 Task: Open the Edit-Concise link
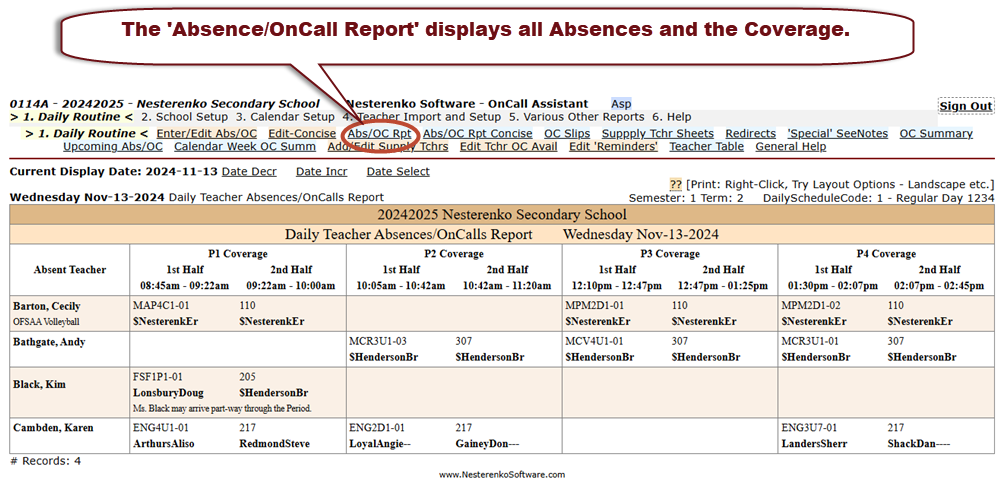pyautogui.click(x=302, y=134)
